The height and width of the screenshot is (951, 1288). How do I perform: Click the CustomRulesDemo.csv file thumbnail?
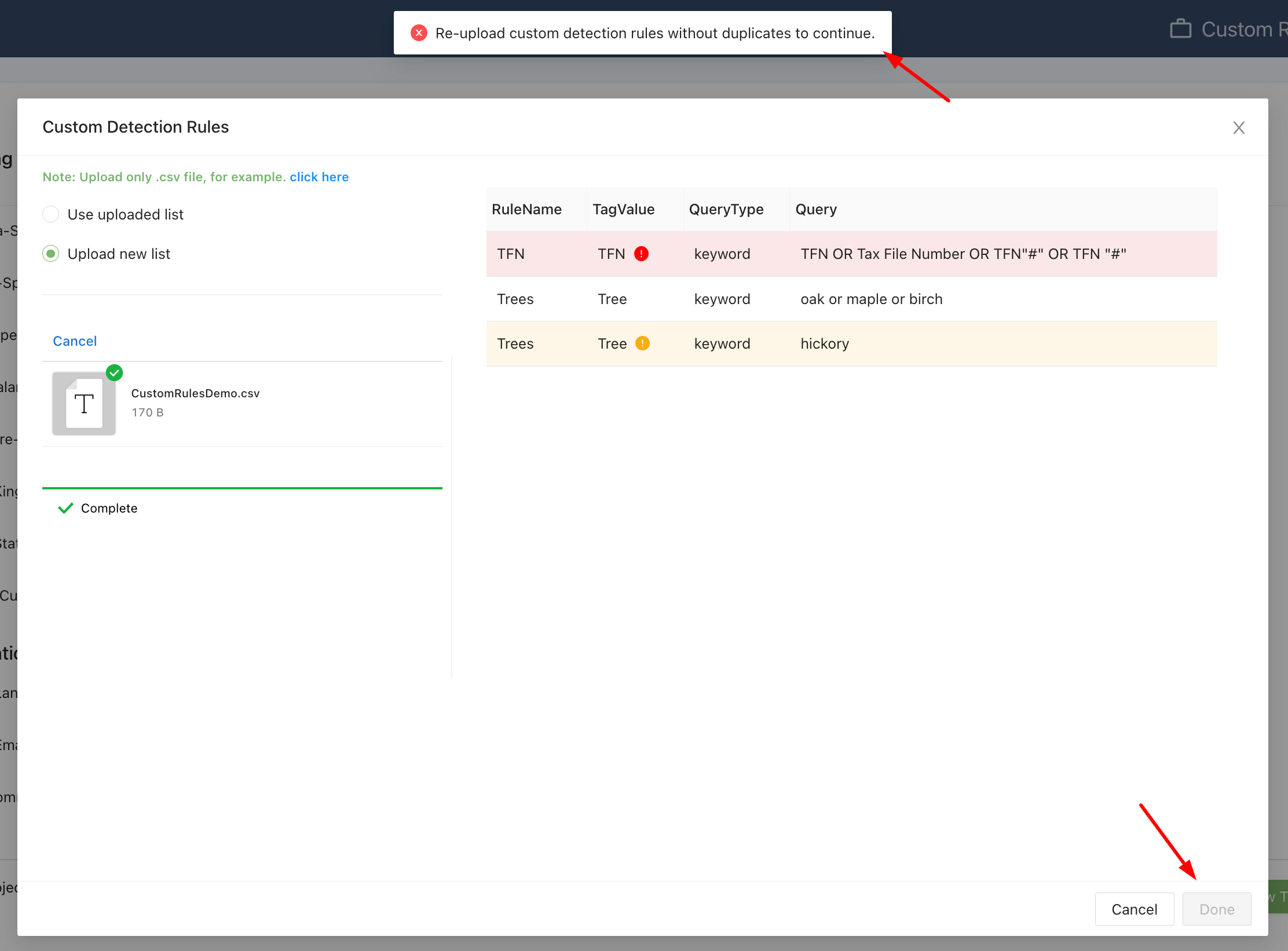[84, 404]
